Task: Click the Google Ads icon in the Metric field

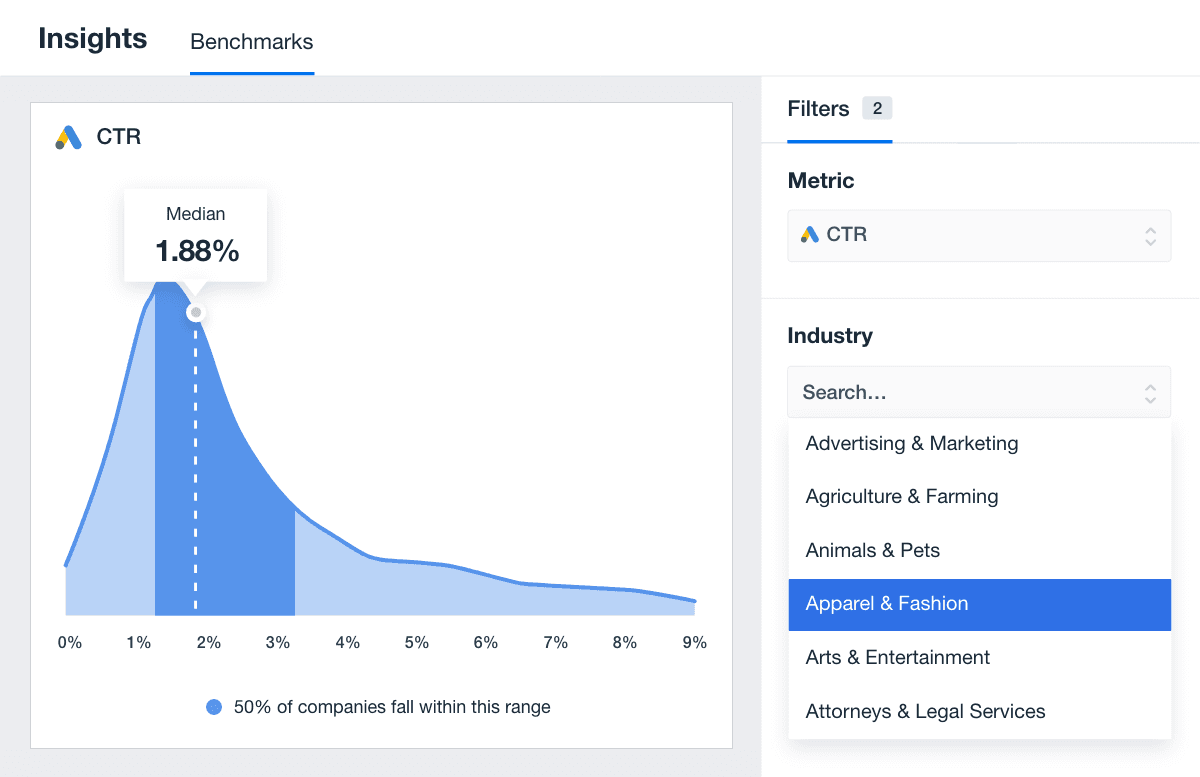Action: pos(810,235)
